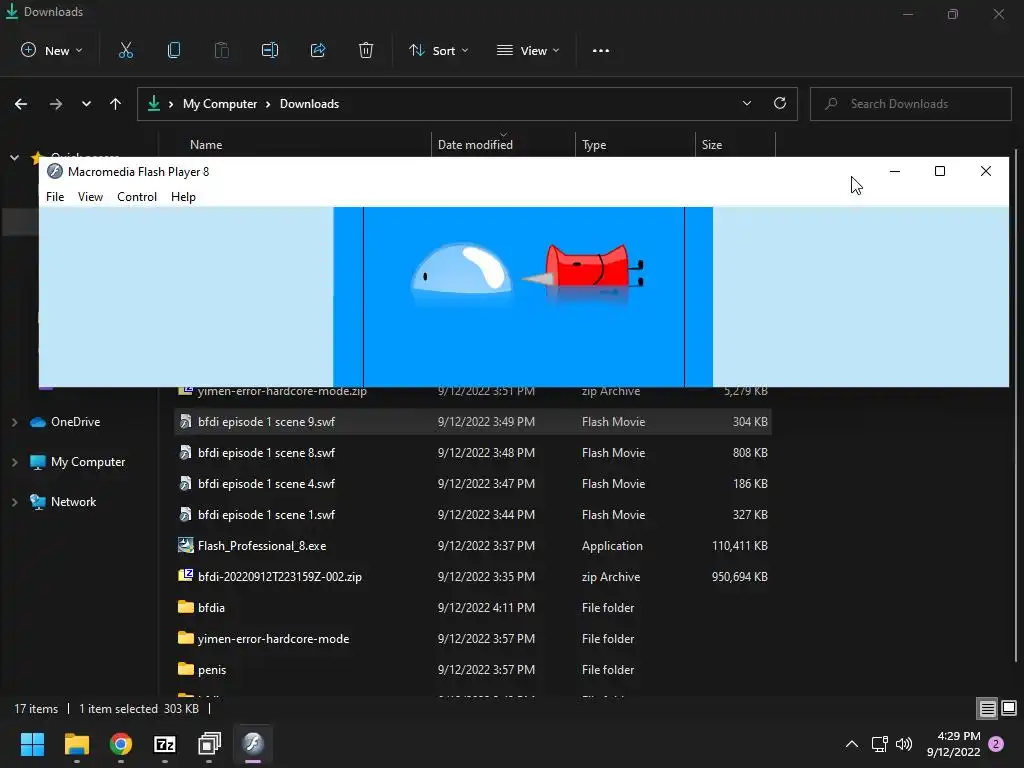
Task: Expand the OneDrive tree node
Action: pyautogui.click(x=14, y=422)
